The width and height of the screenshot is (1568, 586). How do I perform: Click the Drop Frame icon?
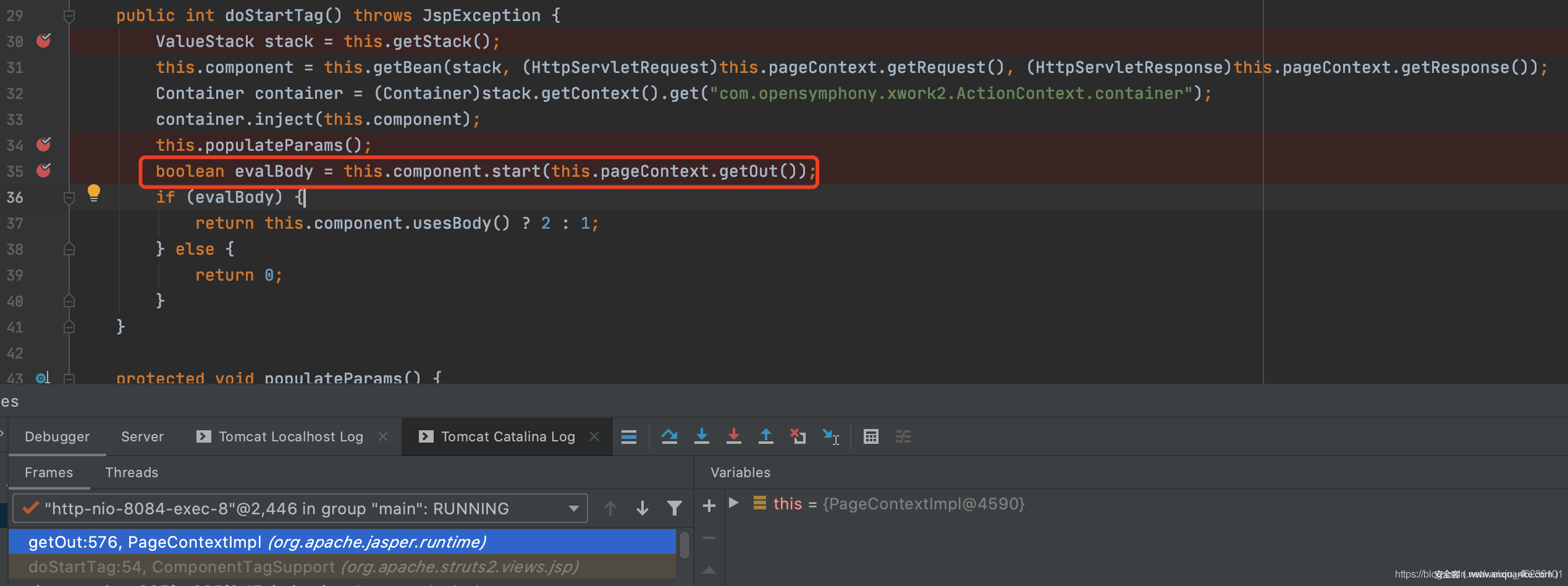(798, 436)
